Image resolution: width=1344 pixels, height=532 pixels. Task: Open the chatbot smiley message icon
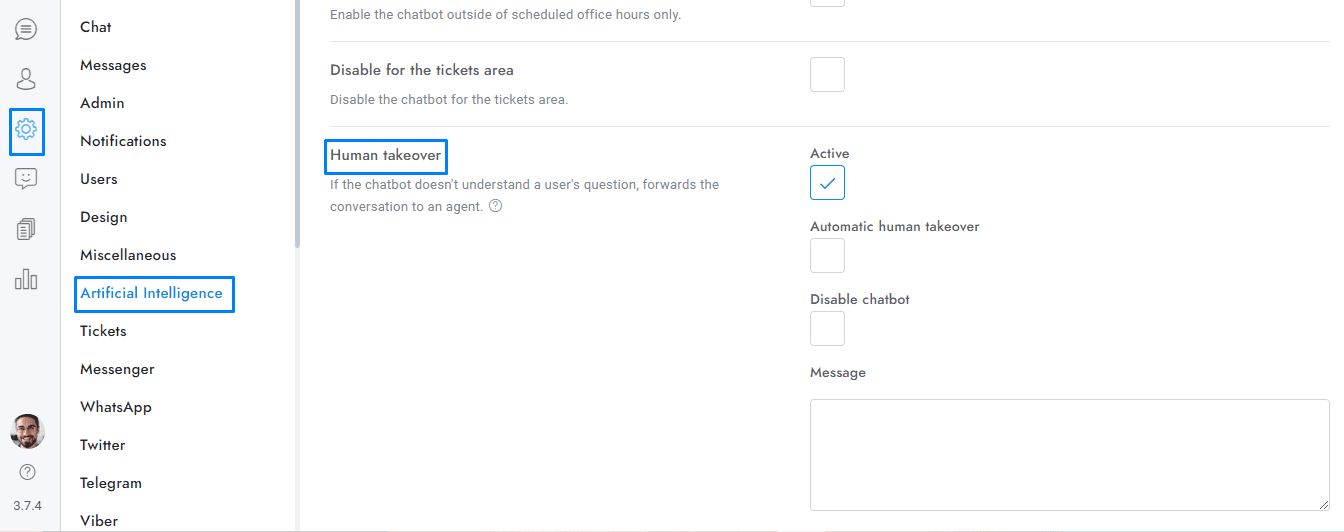(26, 179)
